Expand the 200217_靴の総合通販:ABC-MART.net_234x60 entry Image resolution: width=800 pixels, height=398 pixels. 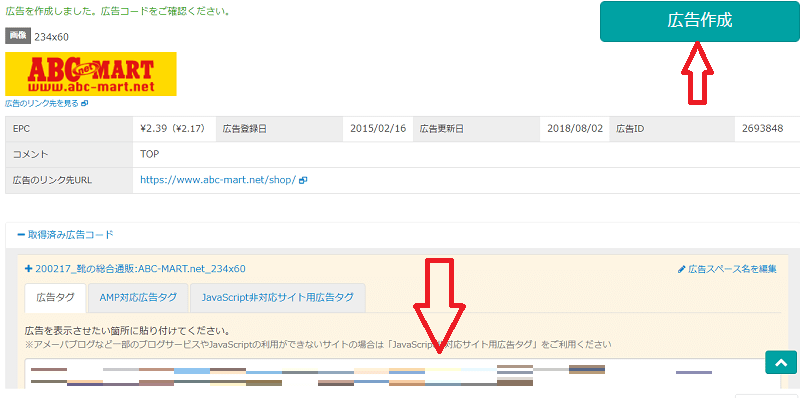pyautogui.click(x=135, y=268)
